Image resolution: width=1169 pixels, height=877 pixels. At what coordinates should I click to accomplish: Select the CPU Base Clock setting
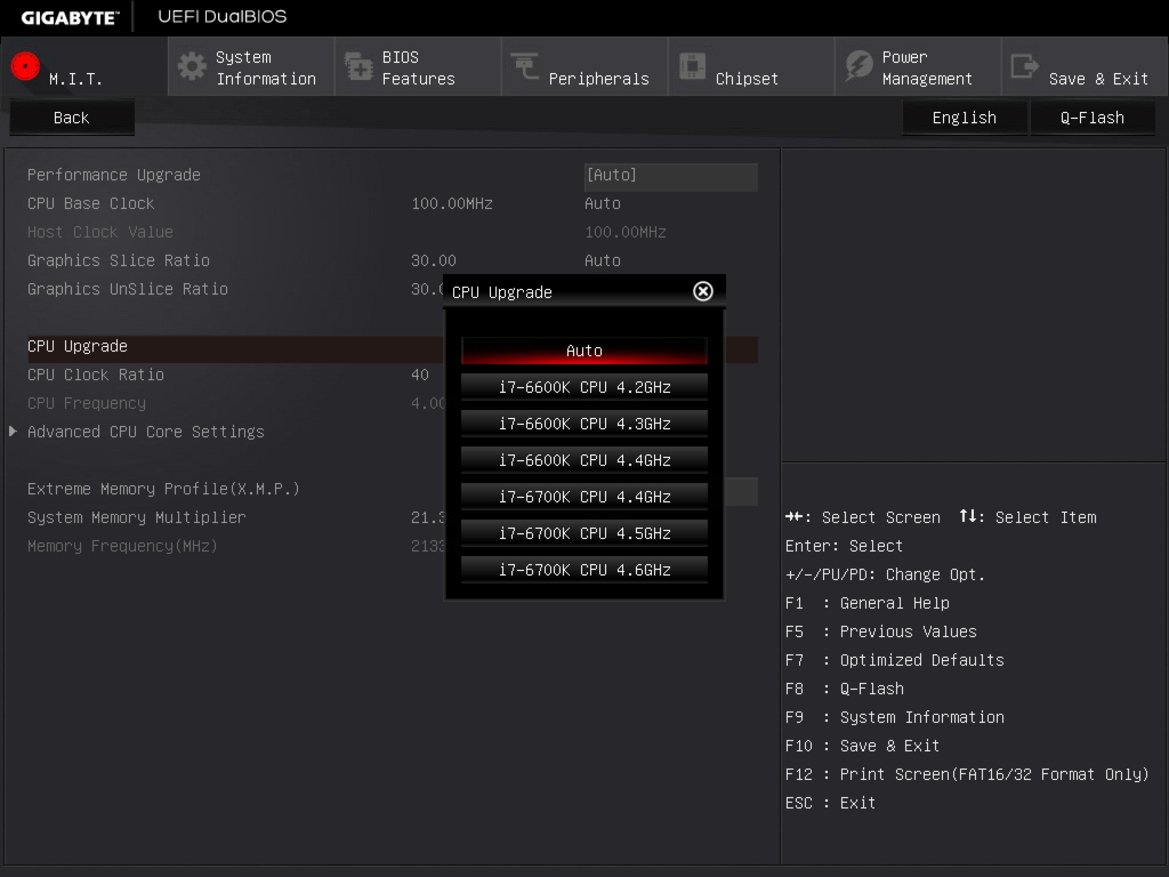[91, 204]
